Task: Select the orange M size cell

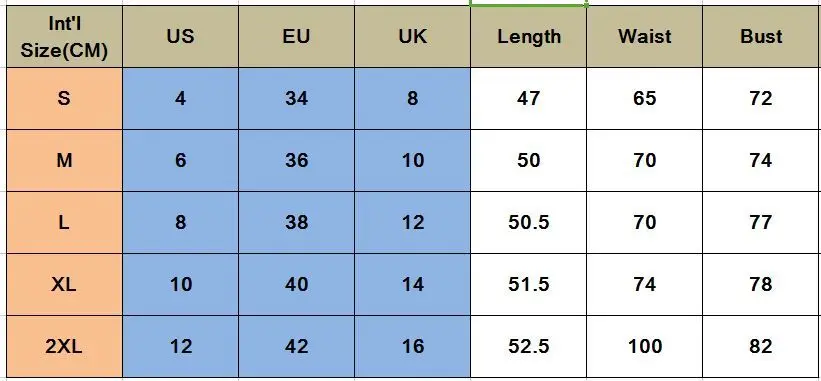Action: click(x=64, y=160)
